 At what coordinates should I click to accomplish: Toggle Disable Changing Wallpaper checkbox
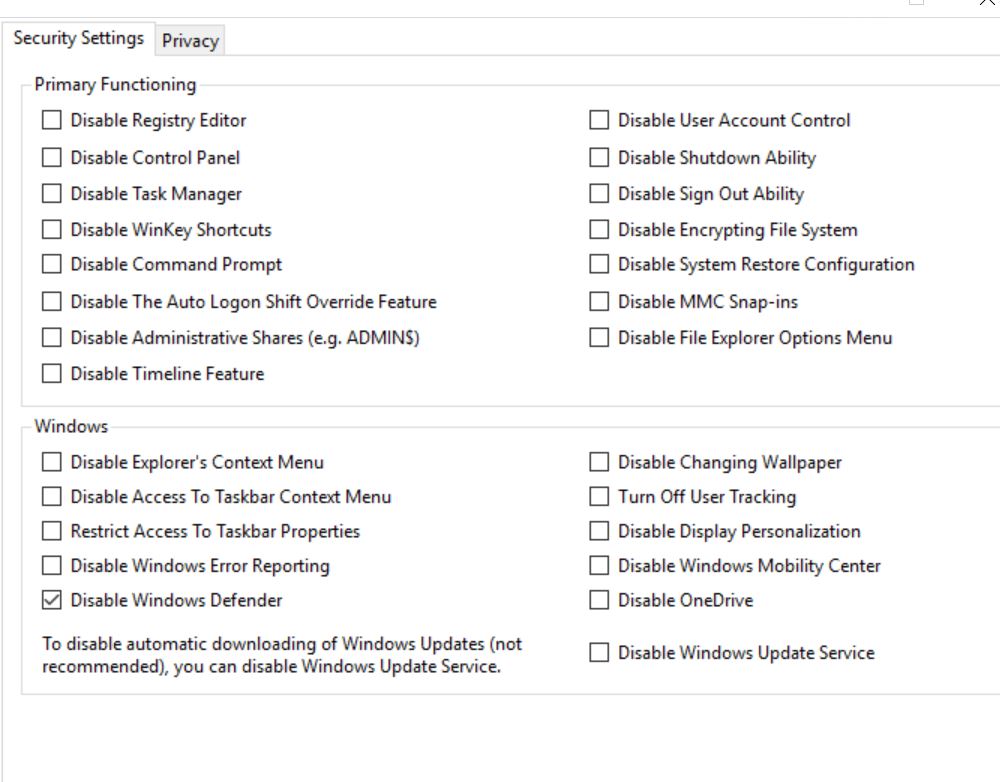click(599, 463)
